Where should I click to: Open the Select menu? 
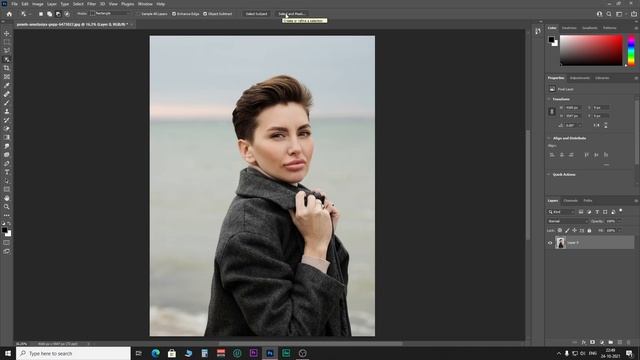pos(78,4)
